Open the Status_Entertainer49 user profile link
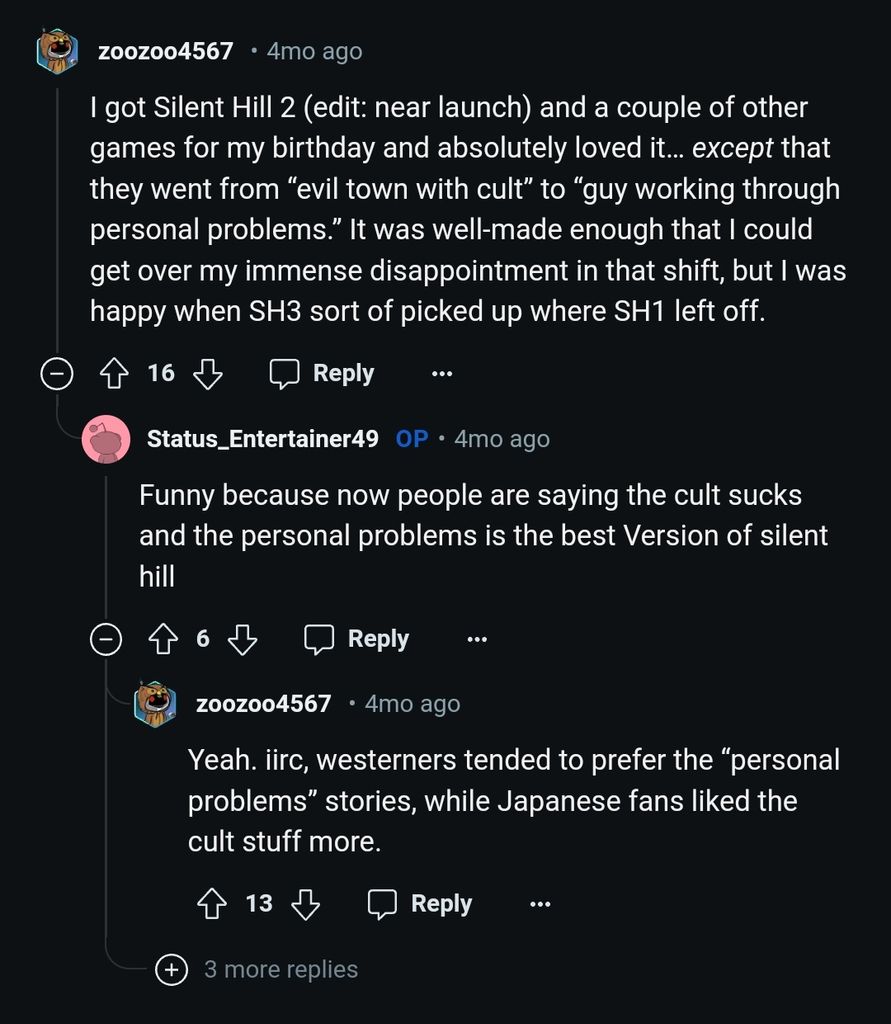This screenshot has height=1024, width=891. pyautogui.click(x=262, y=439)
